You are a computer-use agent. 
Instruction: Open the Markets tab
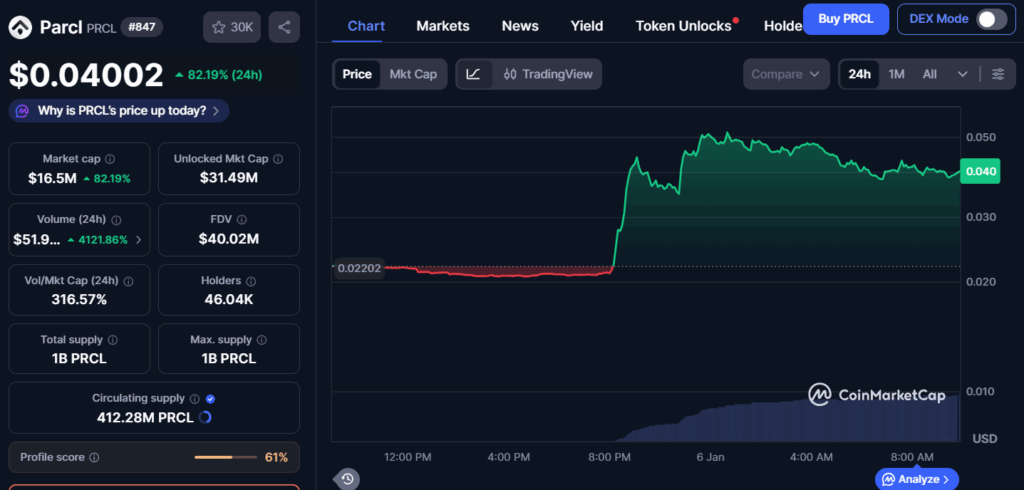tap(442, 26)
